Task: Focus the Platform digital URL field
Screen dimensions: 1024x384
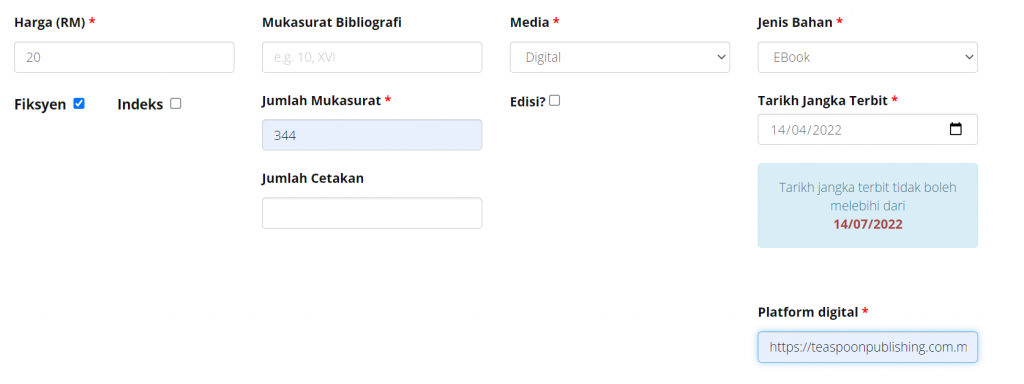Action: pos(867,347)
